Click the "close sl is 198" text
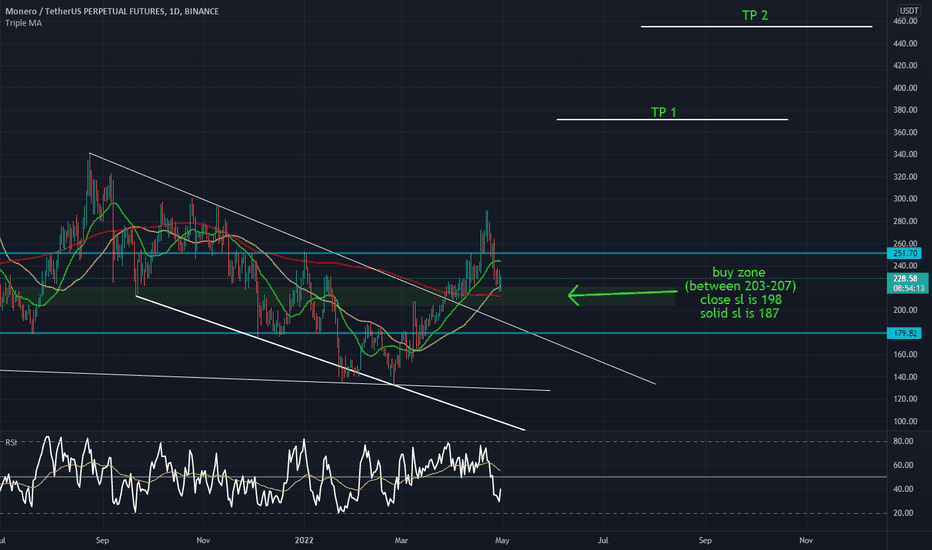Screen dimensions: 932x550 741,300
